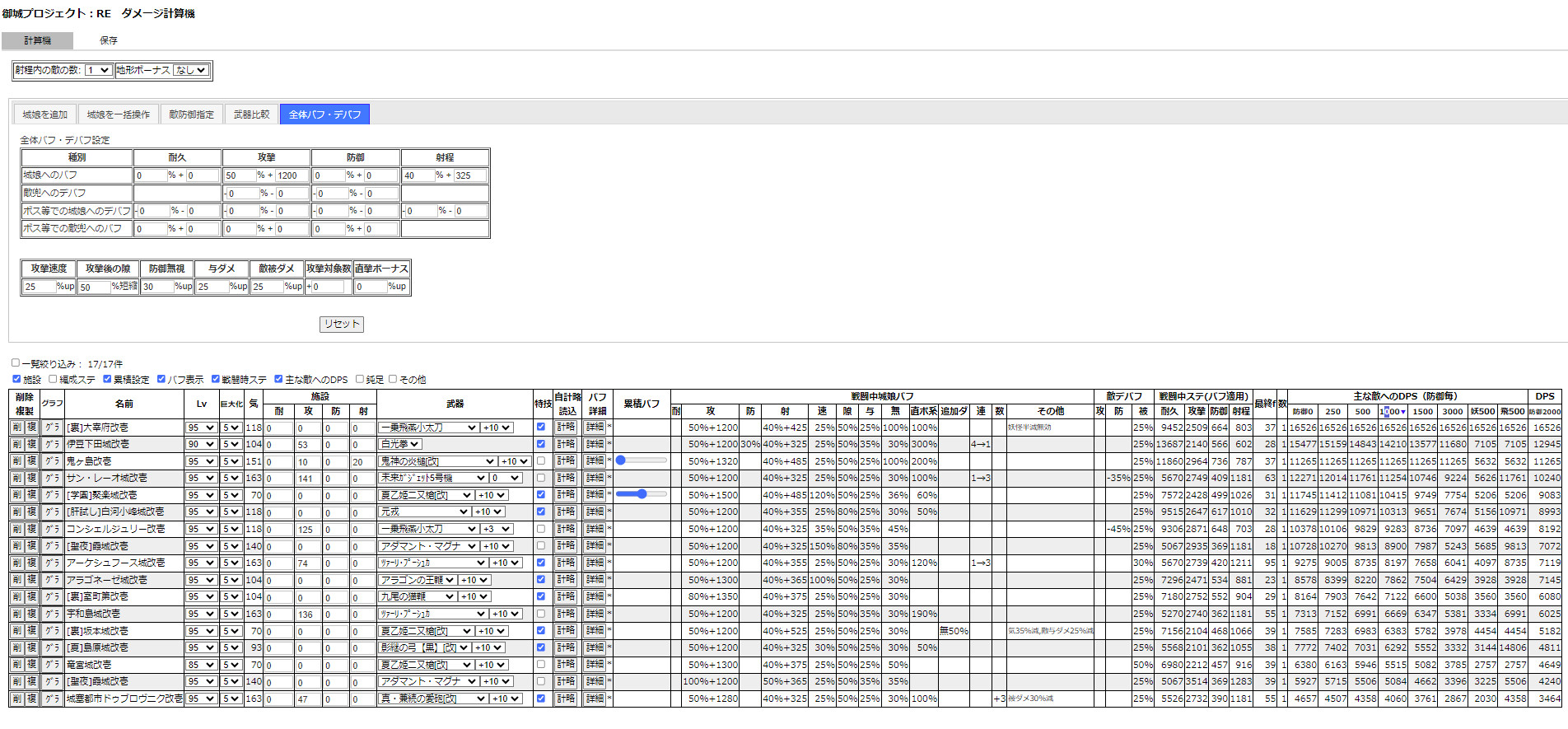Duplicate the 宇和島城改壱 row

pos(32,614)
